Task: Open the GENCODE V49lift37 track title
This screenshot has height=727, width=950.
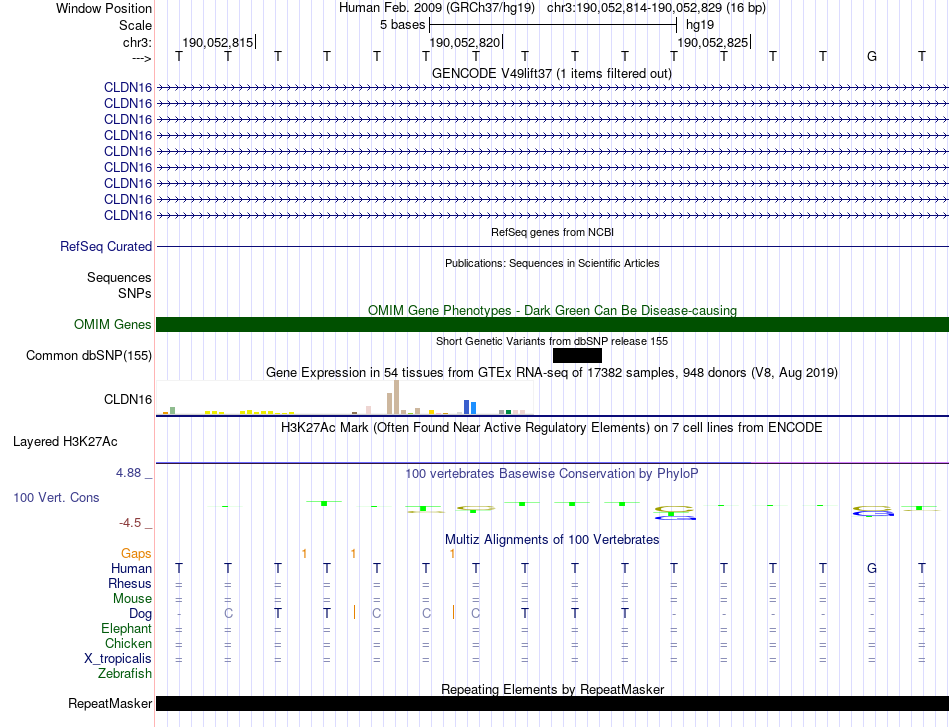Action: coord(552,73)
